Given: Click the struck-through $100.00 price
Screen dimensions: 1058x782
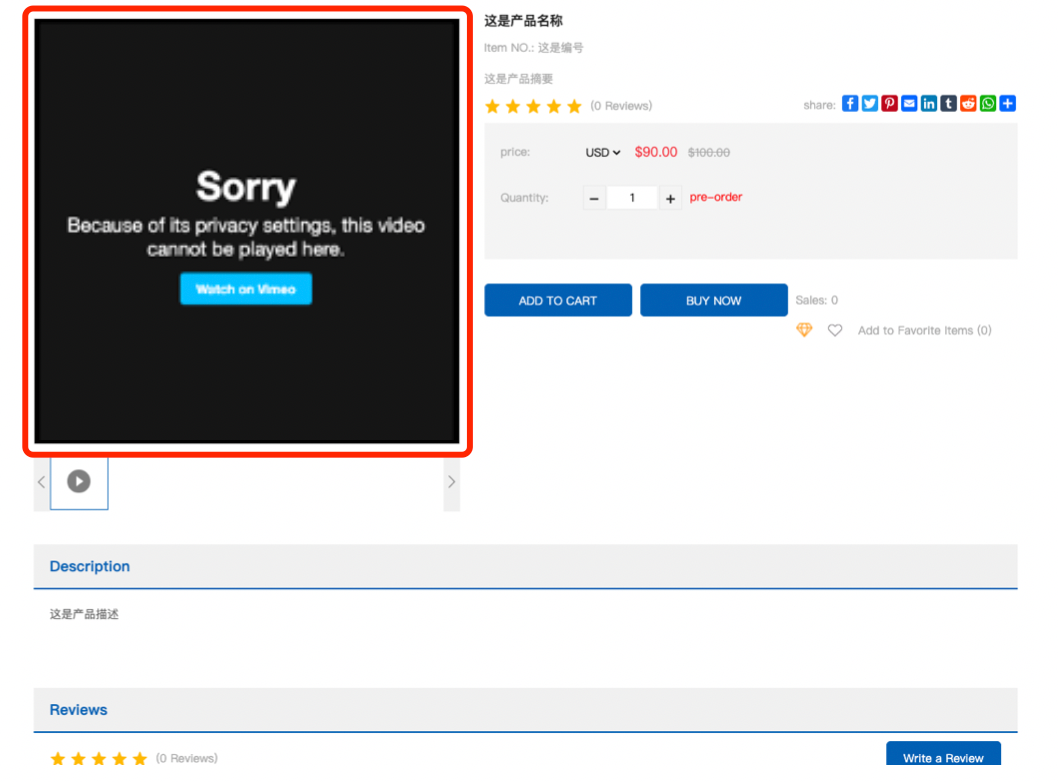Looking at the screenshot, I should pyautogui.click(x=708, y=152).
